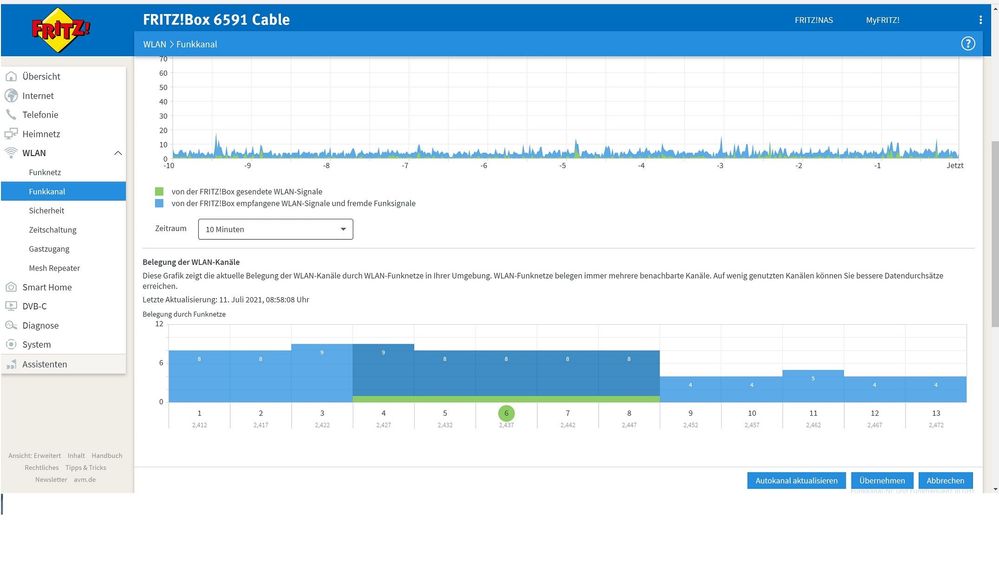
Task: Click the Übersicht home icon
Action: [12, 76]
